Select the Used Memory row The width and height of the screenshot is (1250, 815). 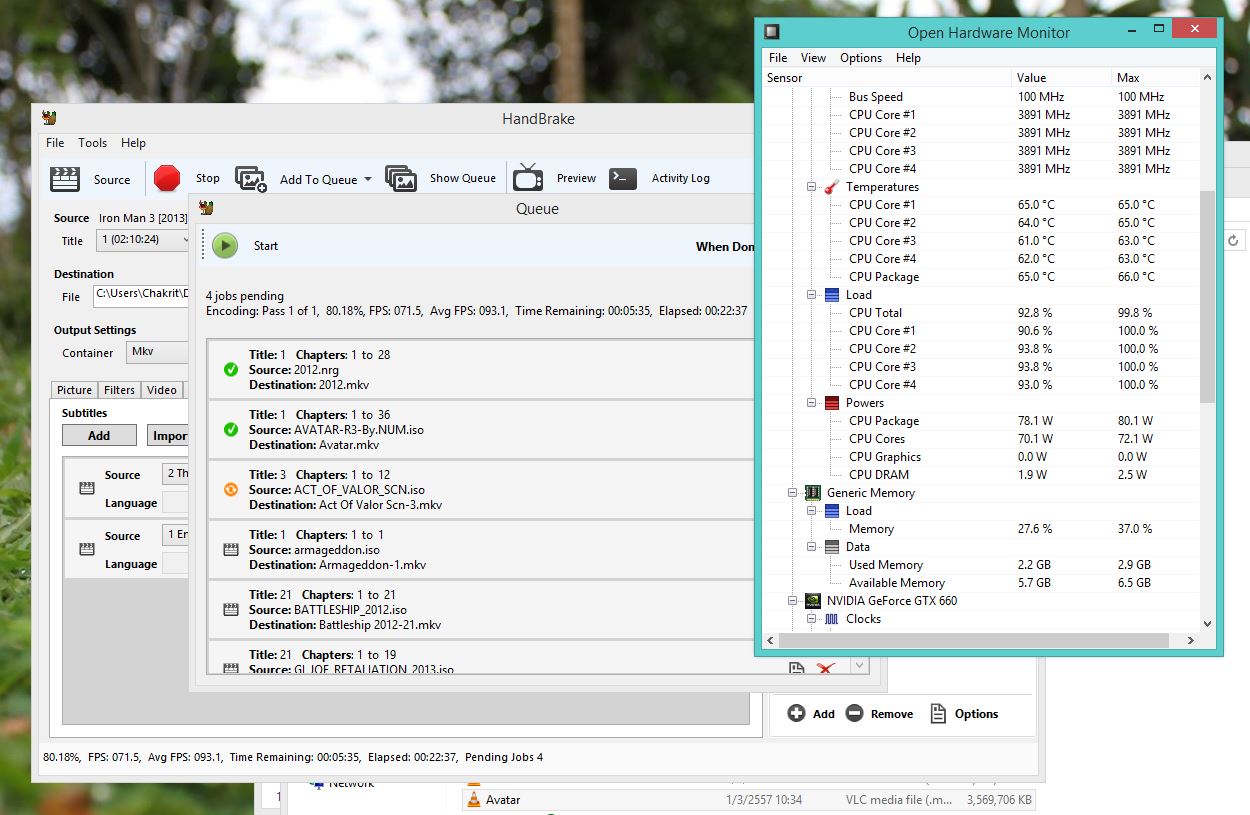pos(980,565)
